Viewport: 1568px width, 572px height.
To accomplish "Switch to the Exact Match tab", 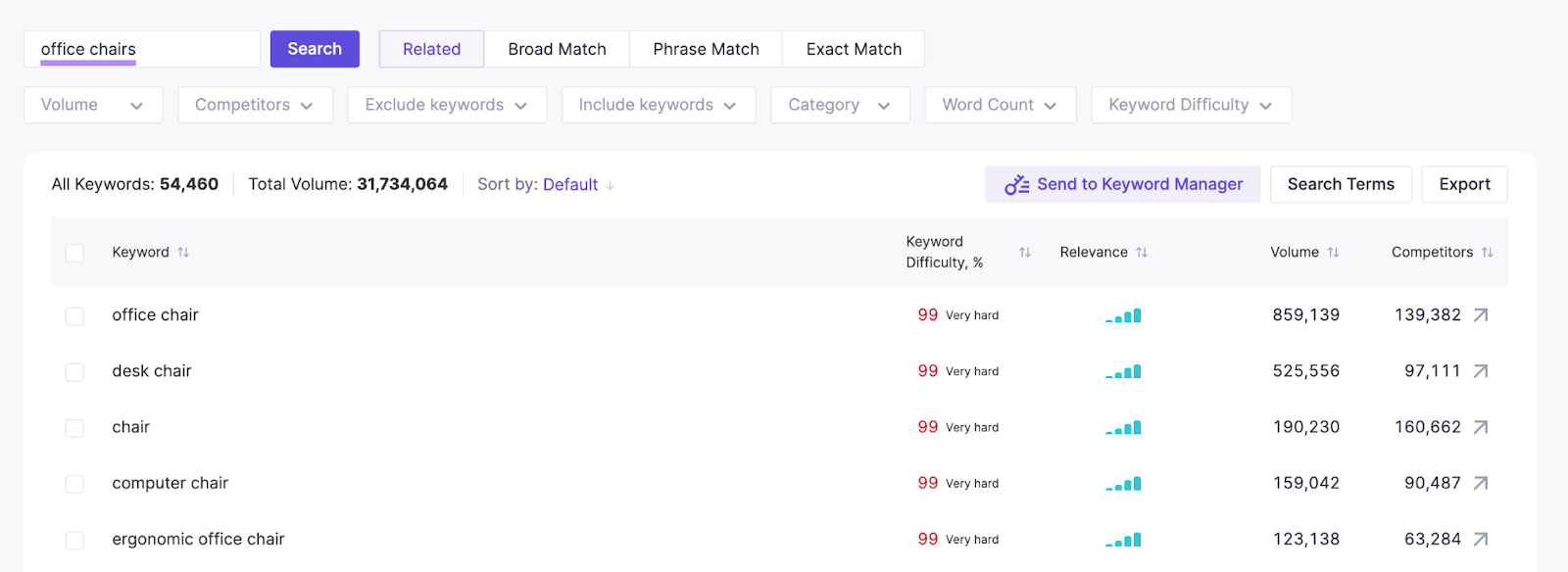I will (853, 49).
